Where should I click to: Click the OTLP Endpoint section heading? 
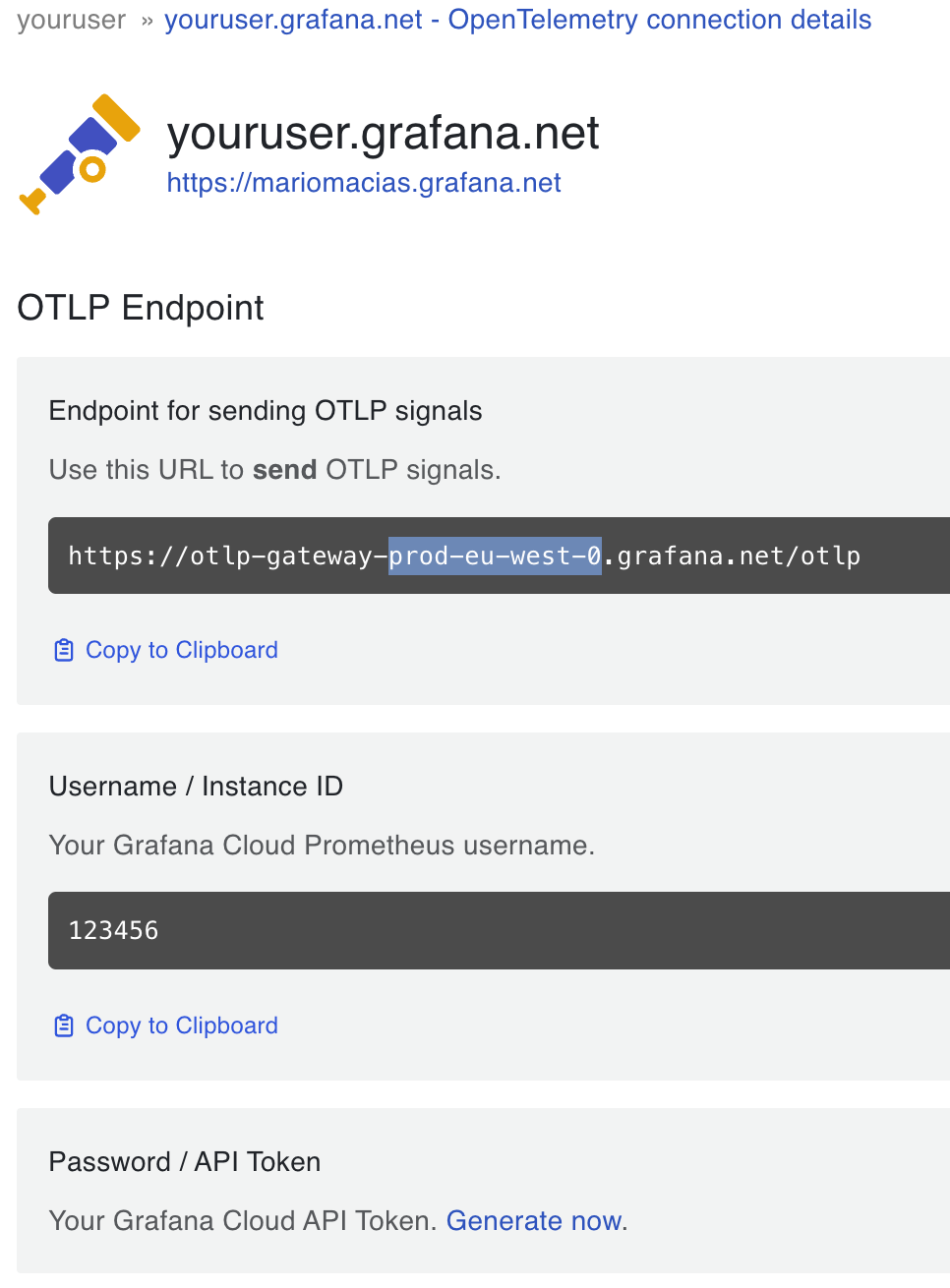[x=140, y=308]
